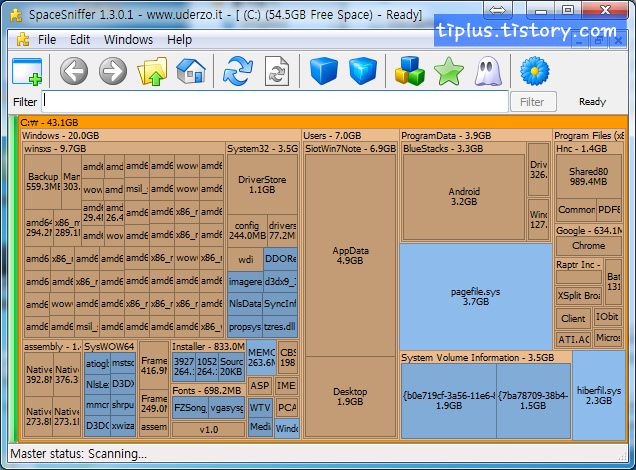
Task: Click the green star tag icon
Action: tap(449, 71)
